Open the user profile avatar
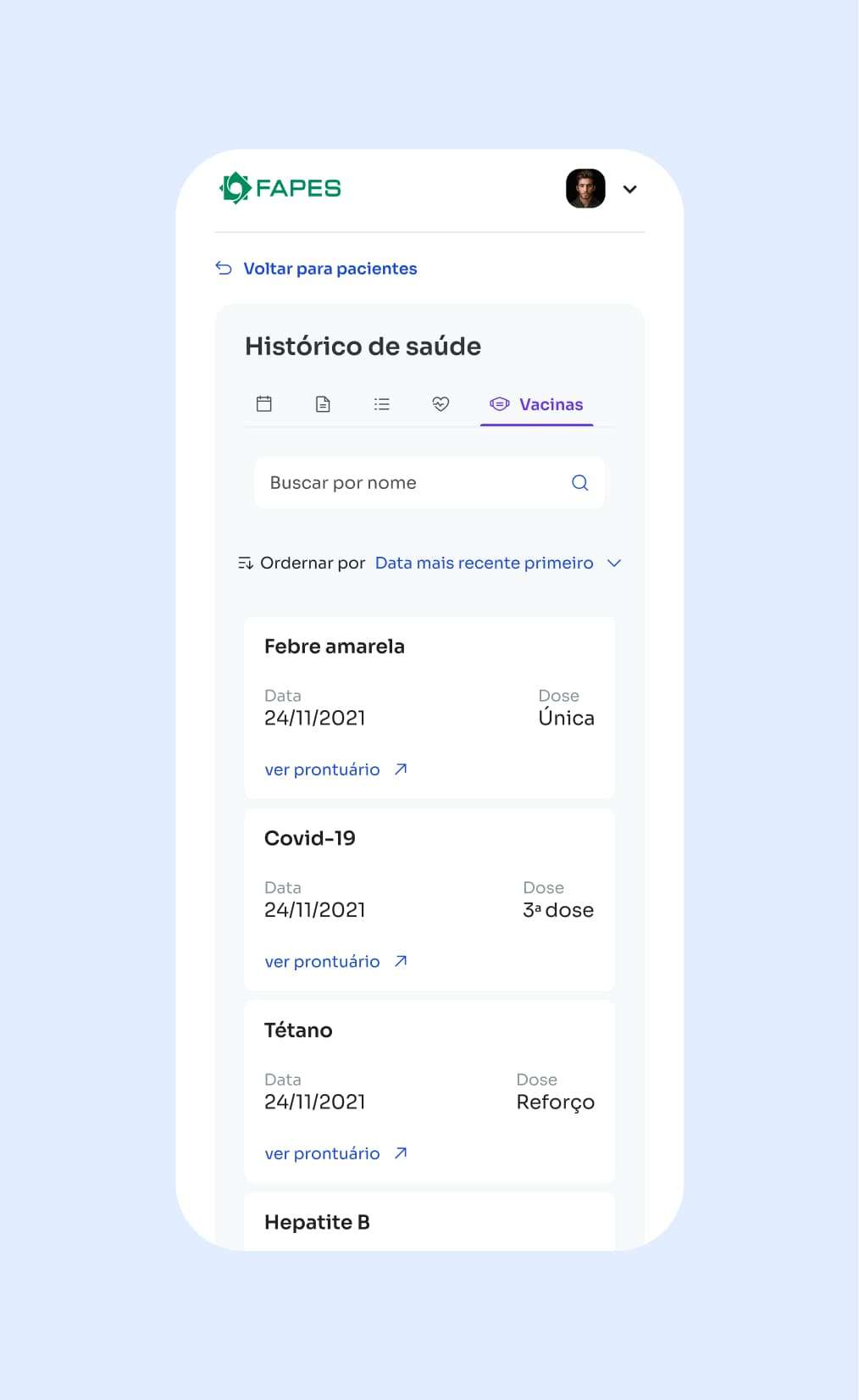 [585, 188]
